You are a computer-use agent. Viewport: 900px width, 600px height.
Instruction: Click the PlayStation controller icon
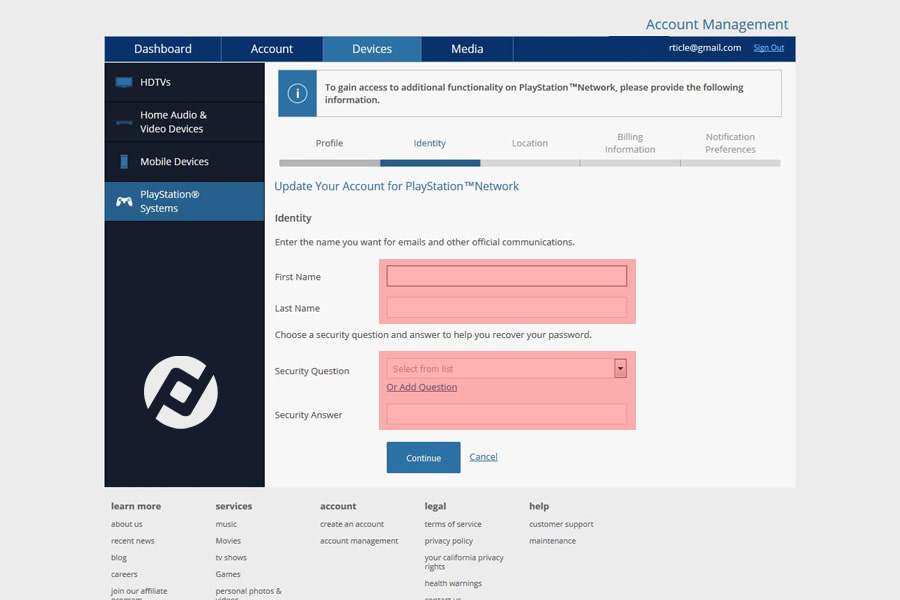(124, 202)
